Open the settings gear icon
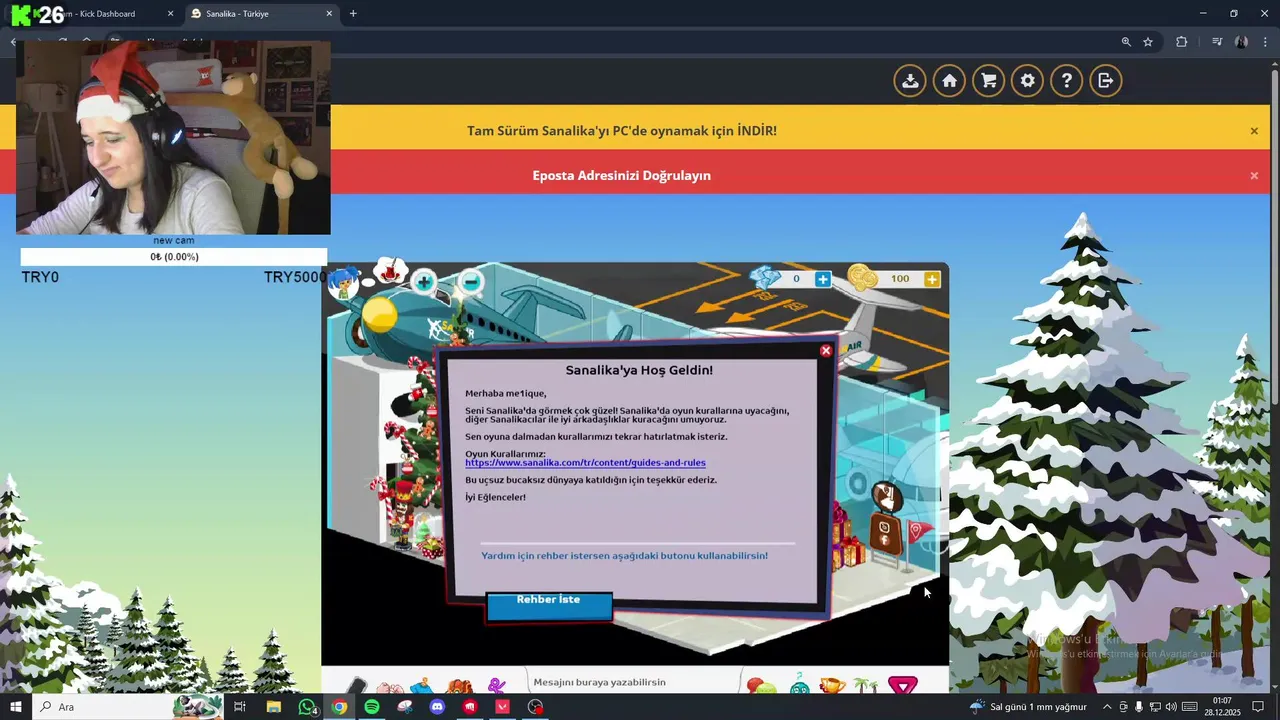1280x720 pixels. (1027, 81)
